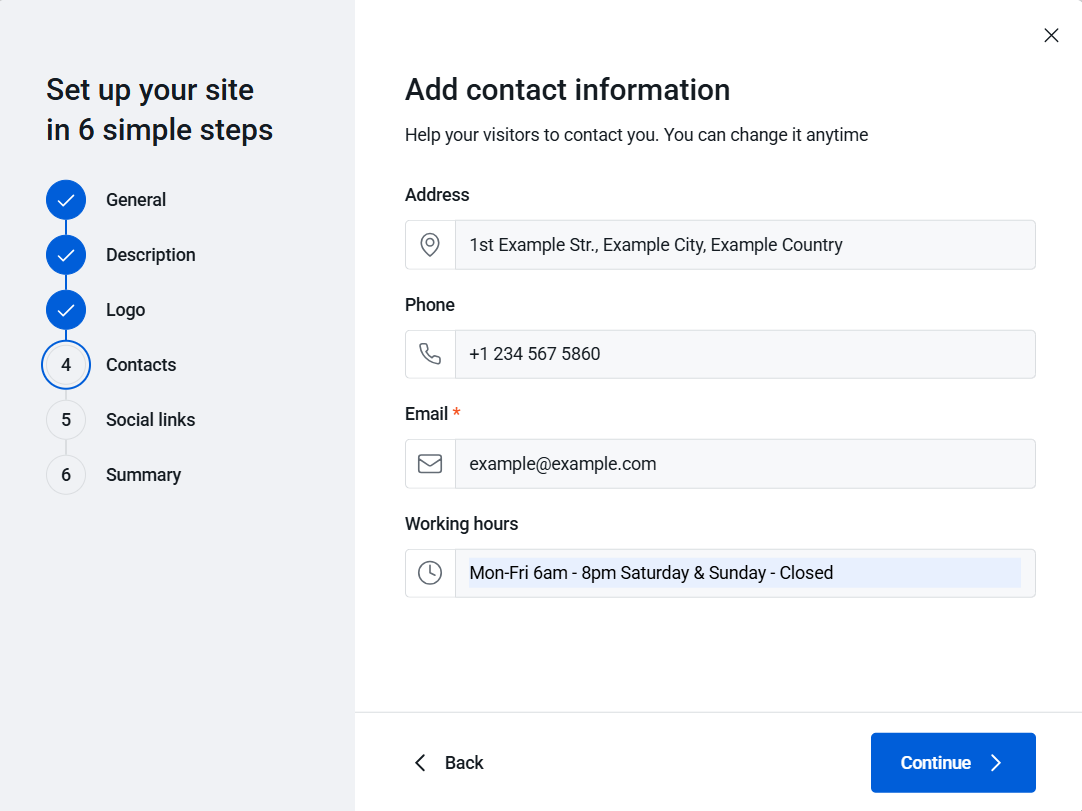Select step 4 Contacts circle
This screenshot has height=811, width=1082.
click(66, 365)
